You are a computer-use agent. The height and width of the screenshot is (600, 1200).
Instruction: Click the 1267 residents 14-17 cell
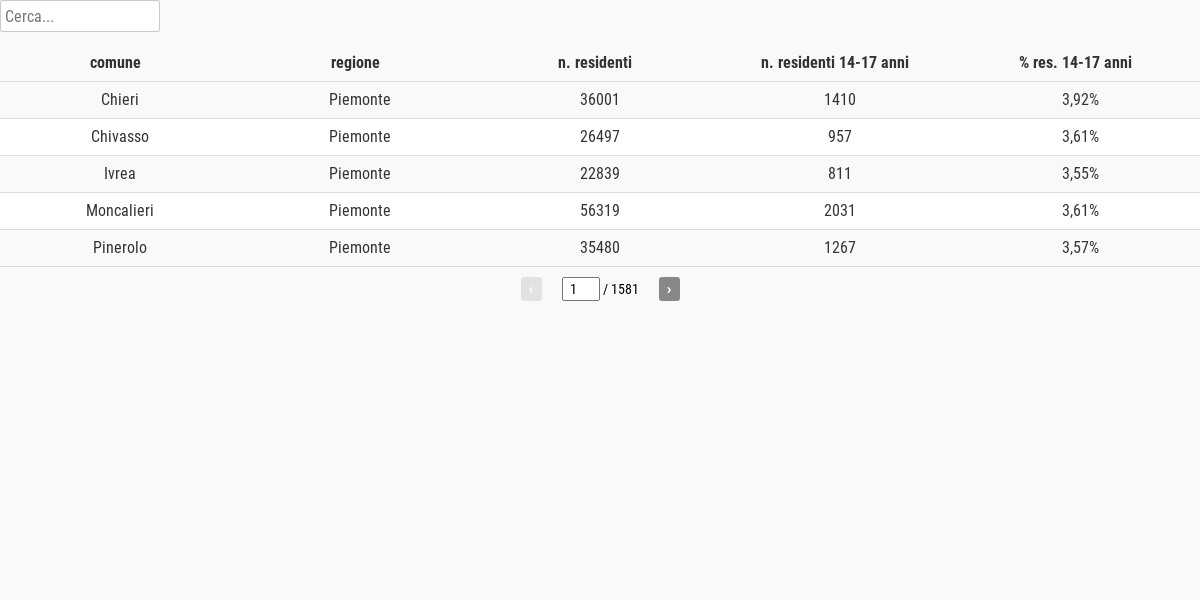coord(840,248)
